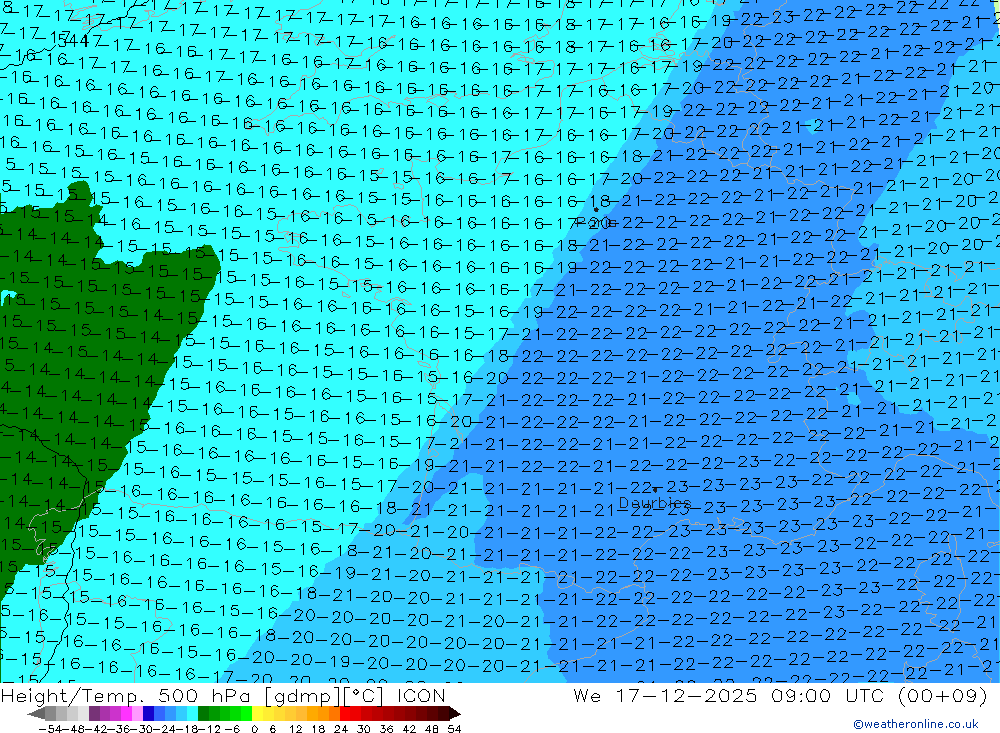The height and width of the screenshot is (733, 1000).
Task: Click the weatheronline.co.uk copyright link
Action: point(916,723)
